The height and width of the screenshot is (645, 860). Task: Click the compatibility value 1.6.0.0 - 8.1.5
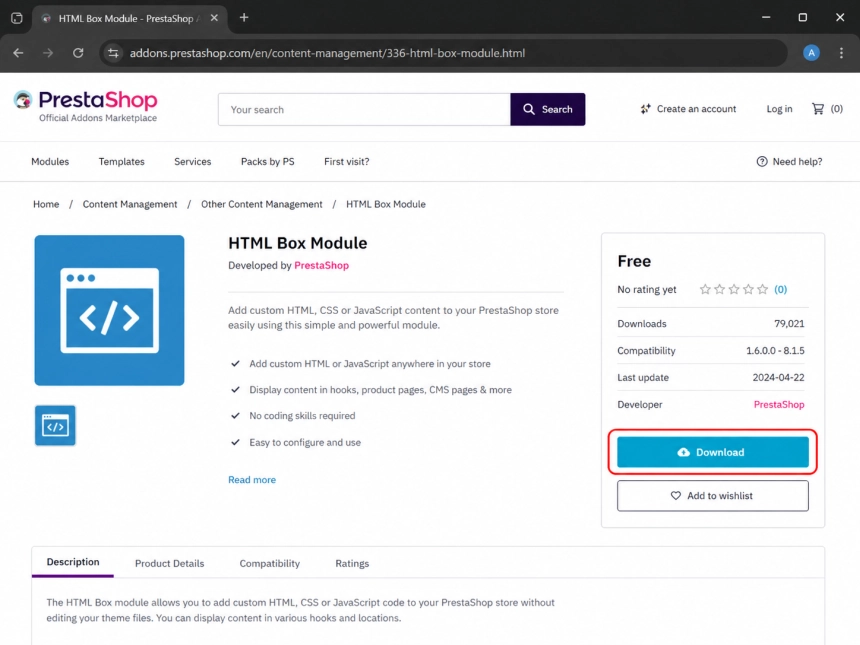click(x=775, y=350)
